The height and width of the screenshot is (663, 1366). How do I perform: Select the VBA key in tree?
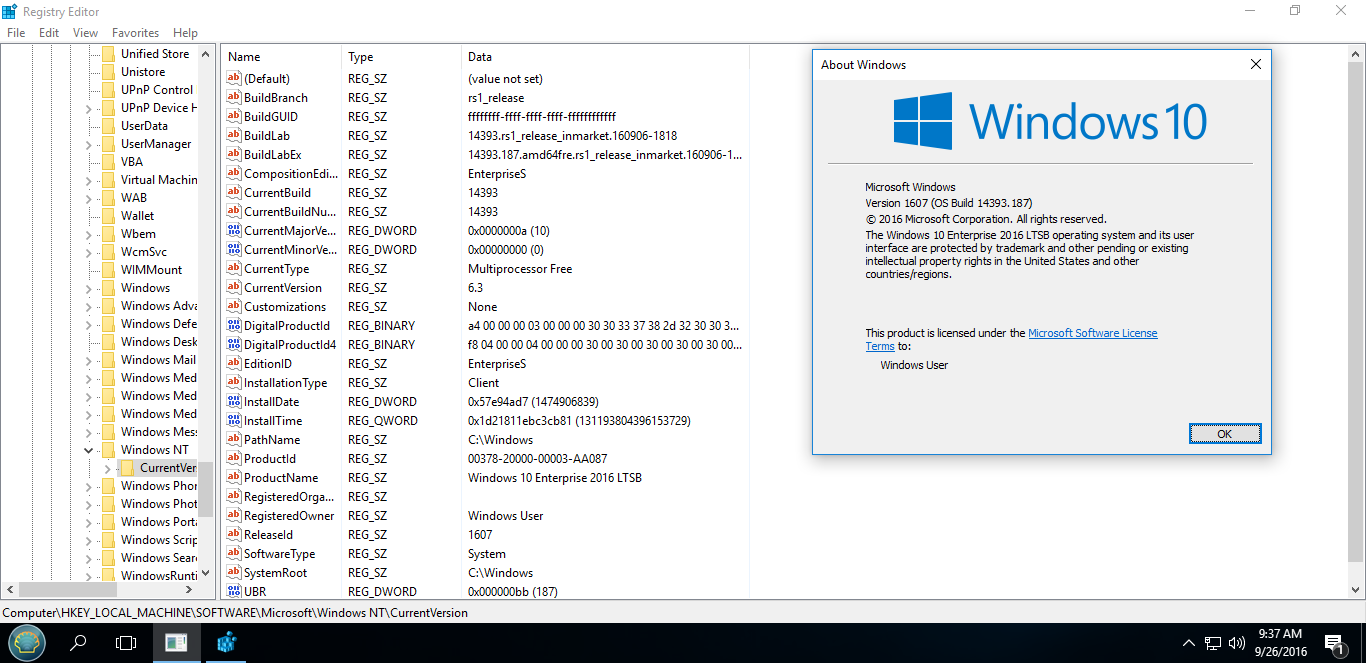click(x=132, y=162)
